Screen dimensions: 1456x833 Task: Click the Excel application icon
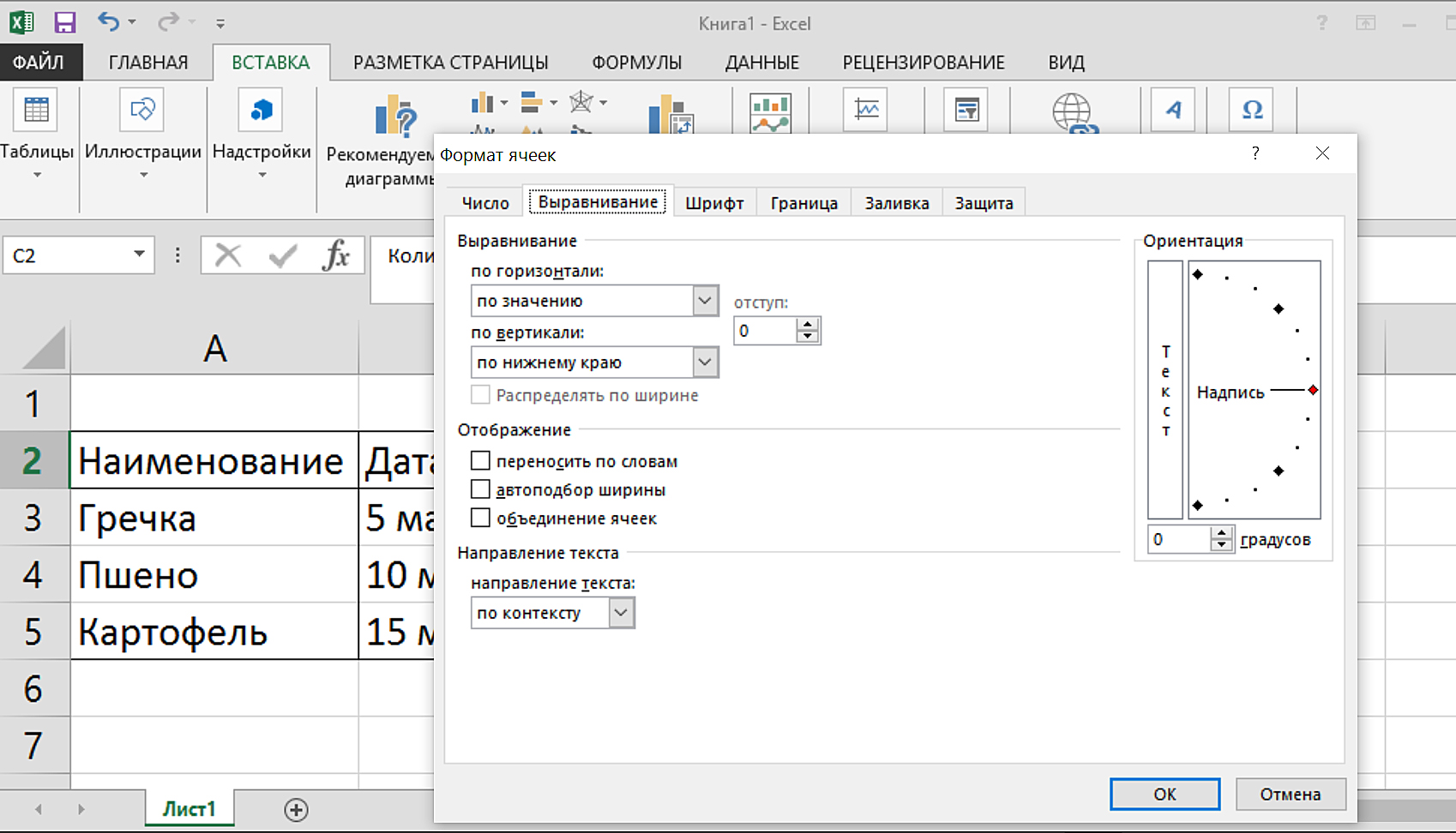(22, 22)
